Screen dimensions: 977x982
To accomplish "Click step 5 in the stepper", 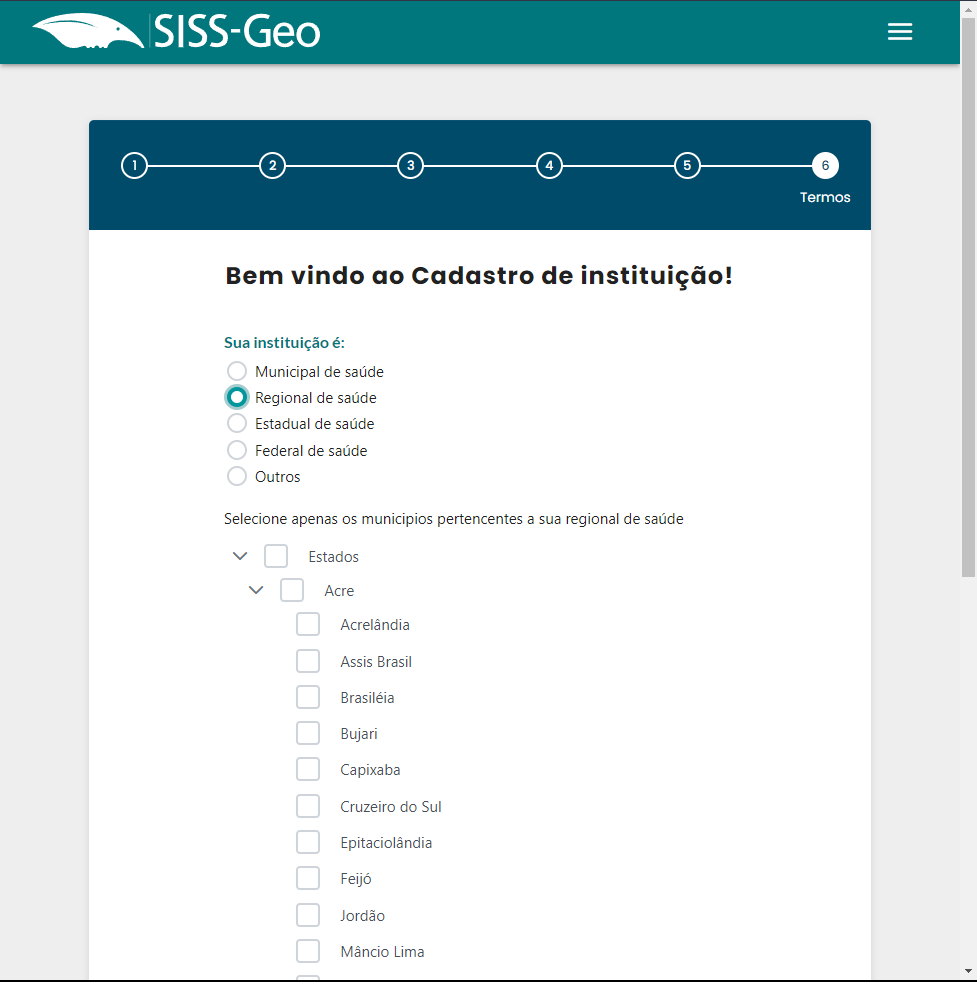I will pyautogui.click(x=686, y=166).
